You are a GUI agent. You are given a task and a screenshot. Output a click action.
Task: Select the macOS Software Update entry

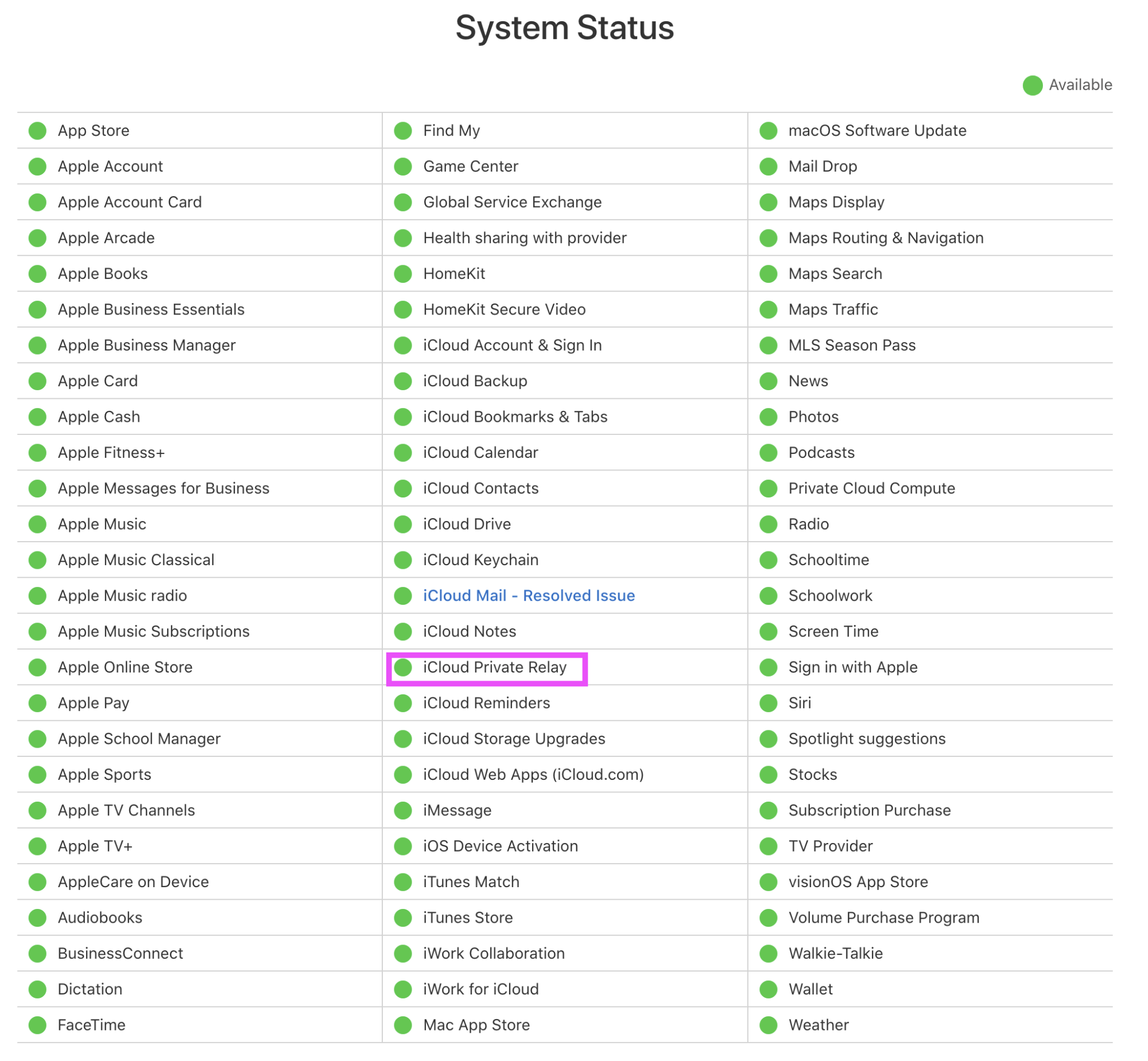878,131
